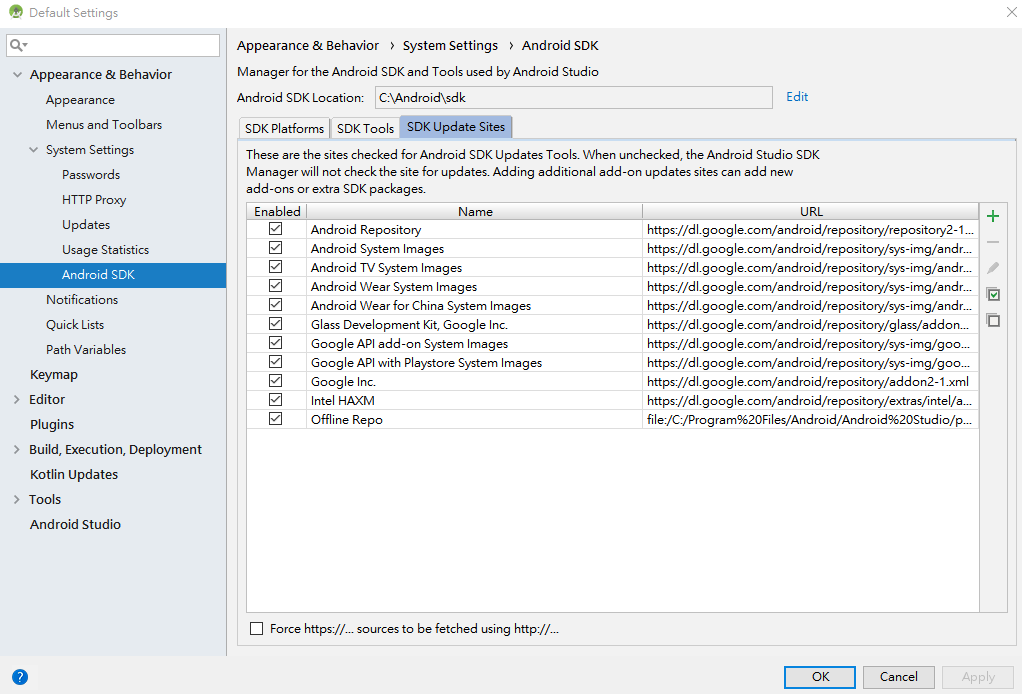Image resolution: width=1022 pixels, height=694 pixels.
Task: Enable Force https sources via http checkbox
Action: click(x=257, y=628)
